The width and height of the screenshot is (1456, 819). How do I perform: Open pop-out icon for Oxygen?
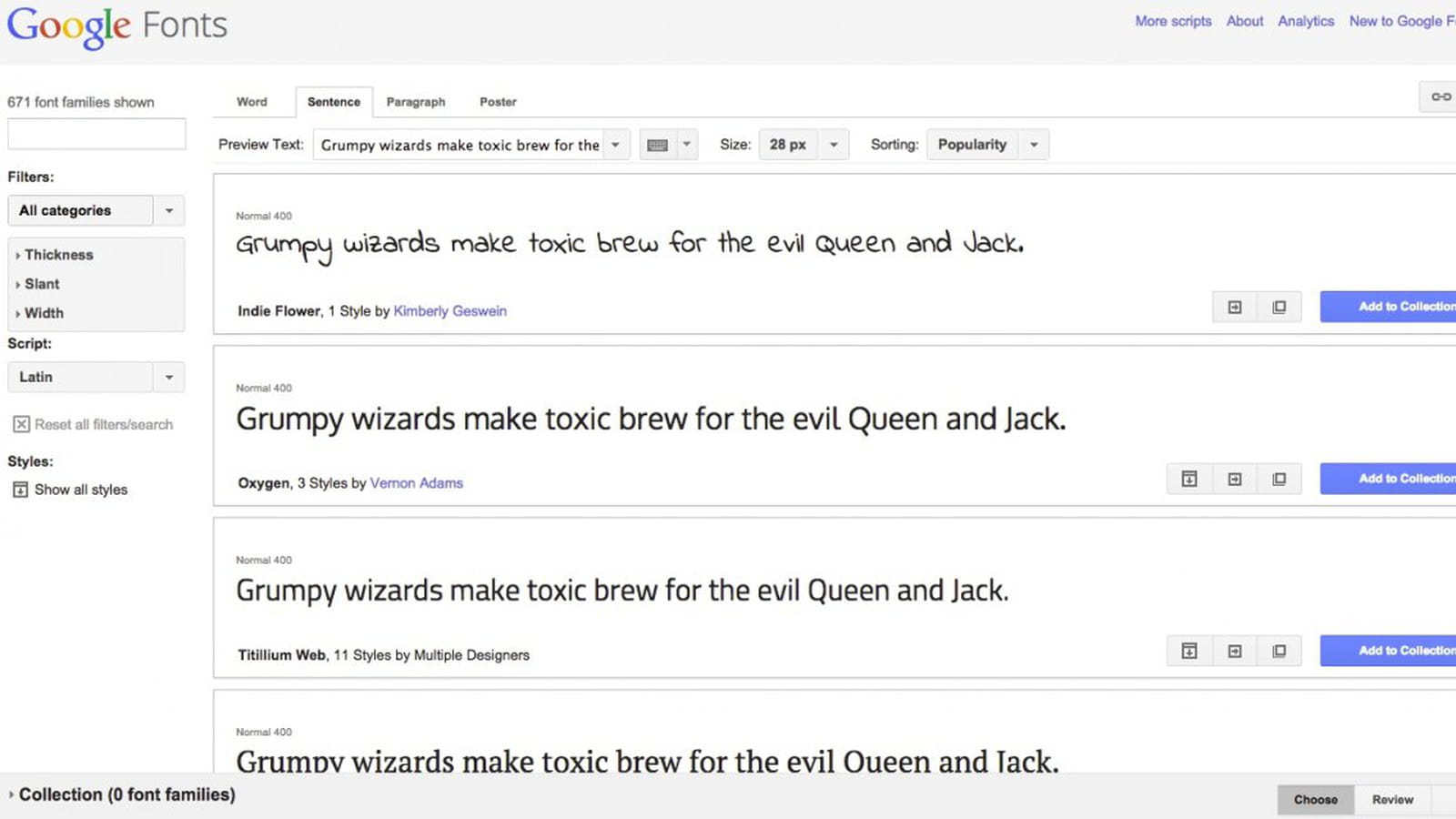coord(1279,479)
